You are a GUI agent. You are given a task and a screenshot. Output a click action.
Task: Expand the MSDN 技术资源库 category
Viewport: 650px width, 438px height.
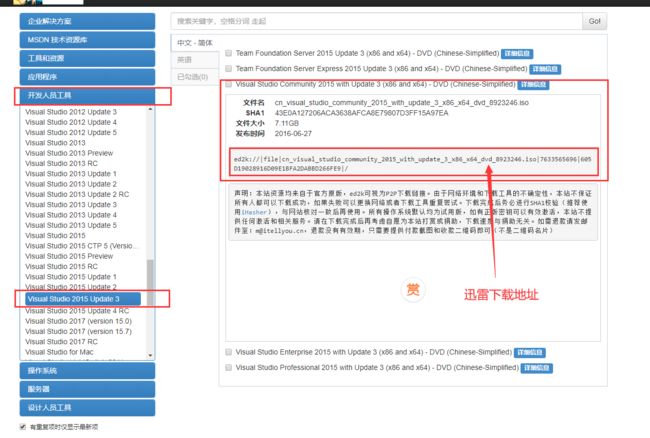click(x=87, y=40)
